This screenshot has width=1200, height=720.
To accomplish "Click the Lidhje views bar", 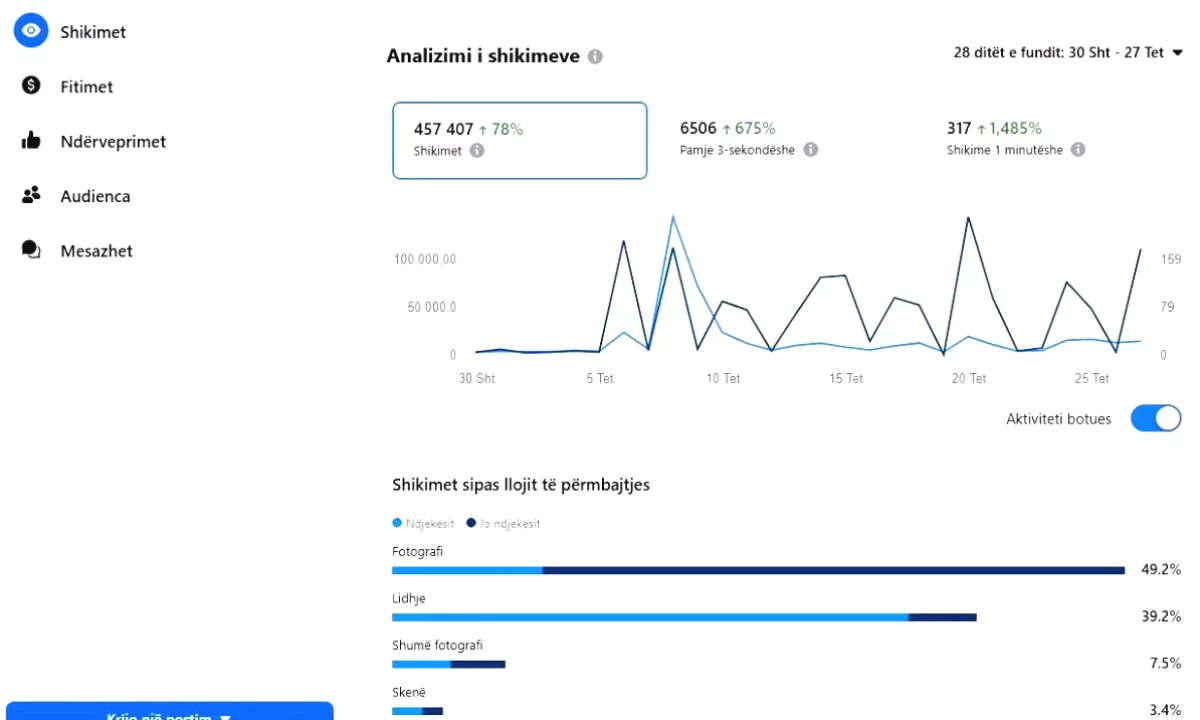I will click(x=684, y=617).
